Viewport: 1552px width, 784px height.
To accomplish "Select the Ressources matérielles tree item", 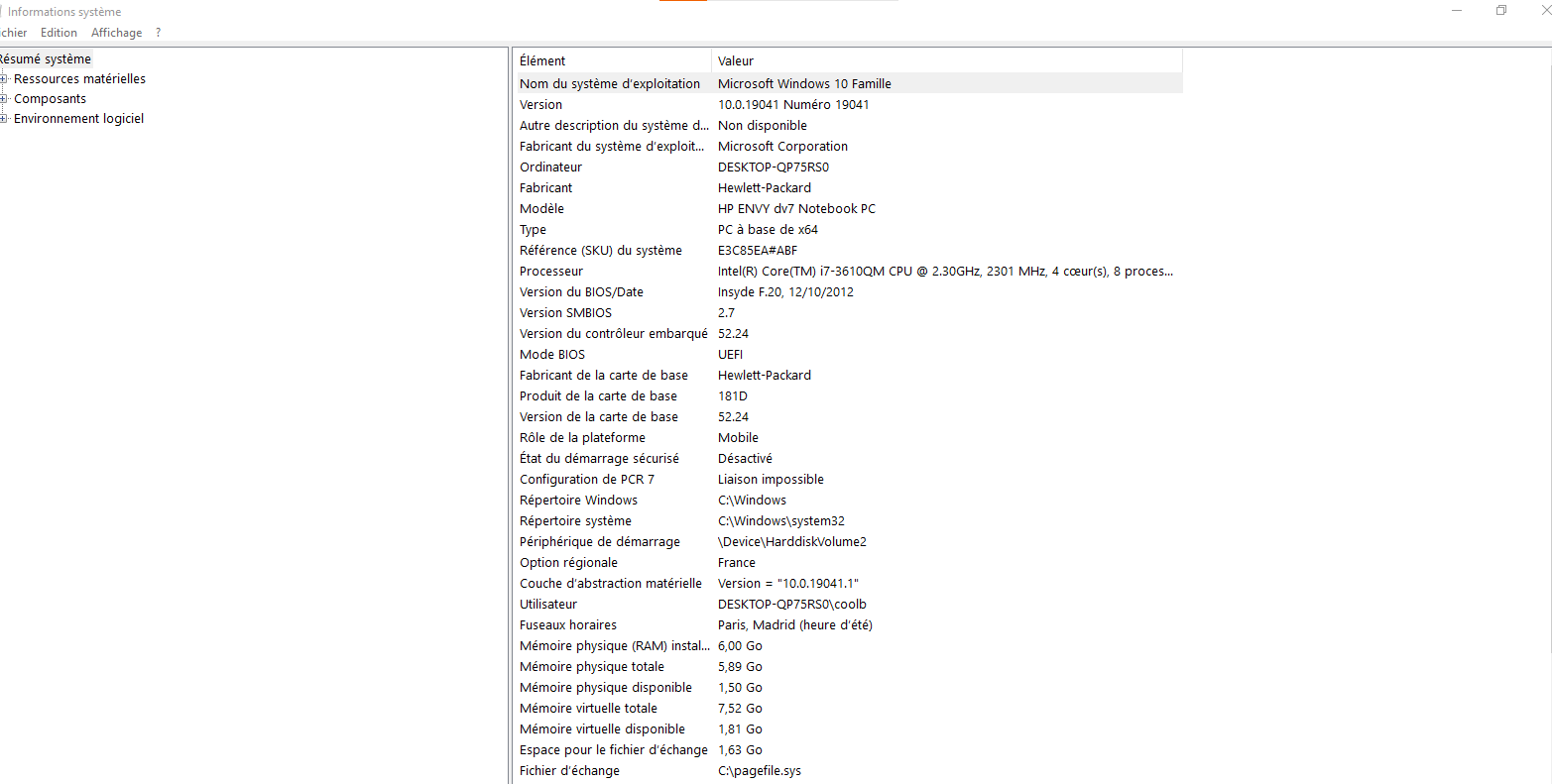I will [79, 79].
